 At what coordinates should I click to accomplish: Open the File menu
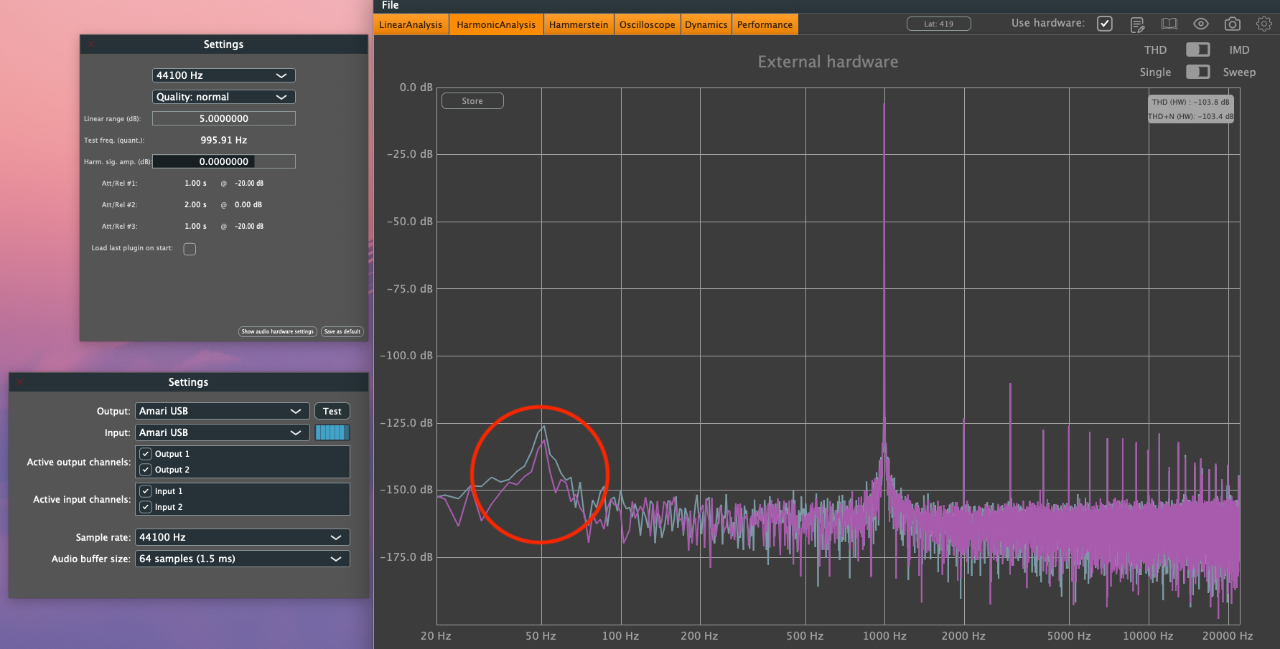click(390, 6)
